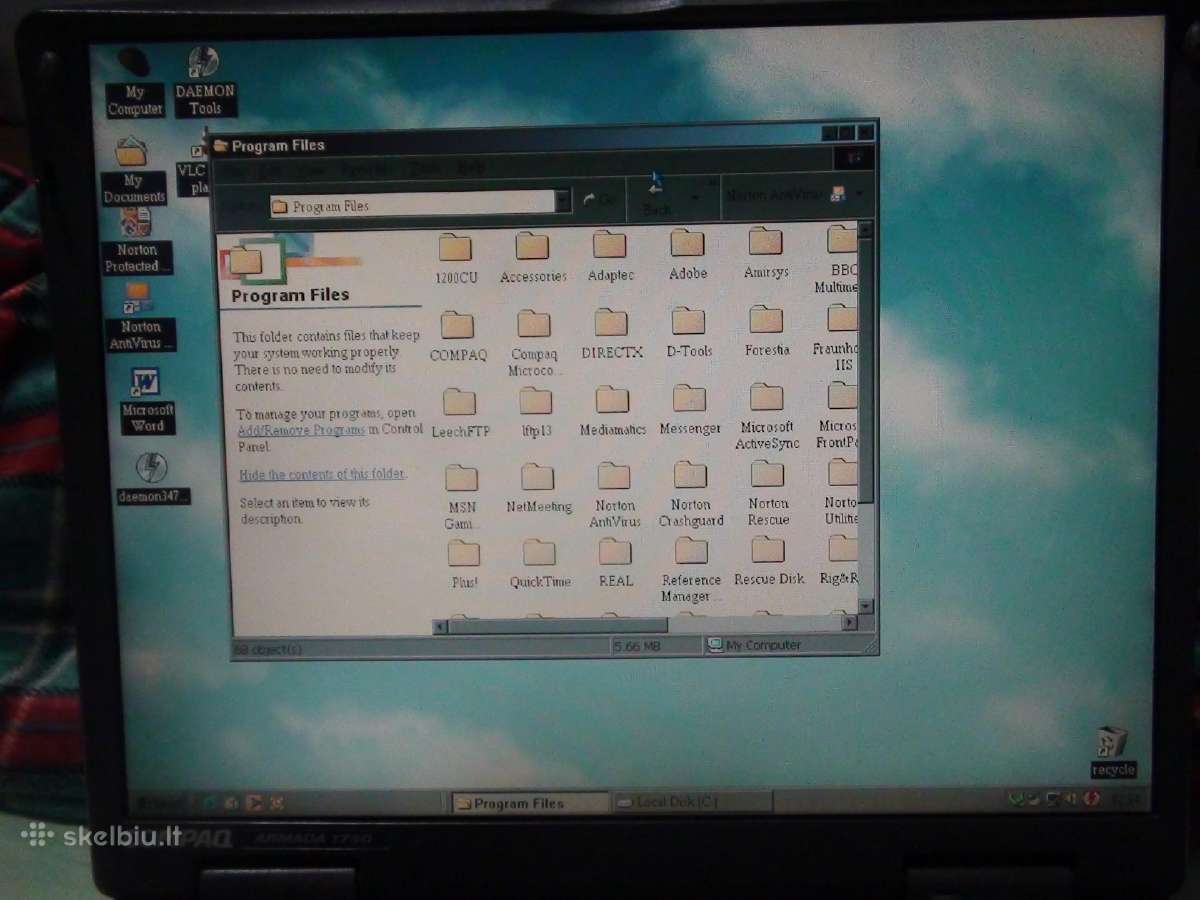This screenshot has width=1200, height=900.
Task: Click the vertical scrollbar down arrow
Action: 866,605
